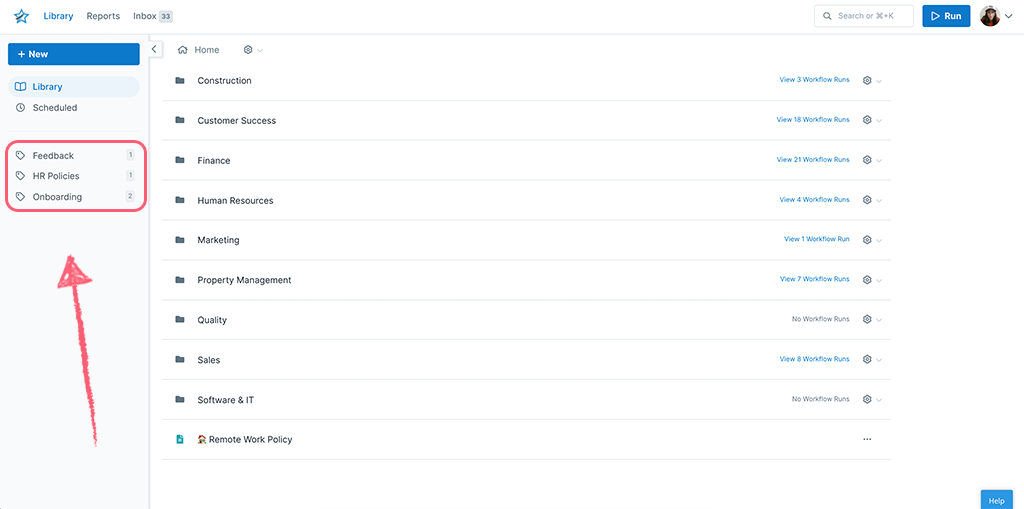1024x509 pixels.
Task: Open the Human Resources folder
Action: click(235, 201)
